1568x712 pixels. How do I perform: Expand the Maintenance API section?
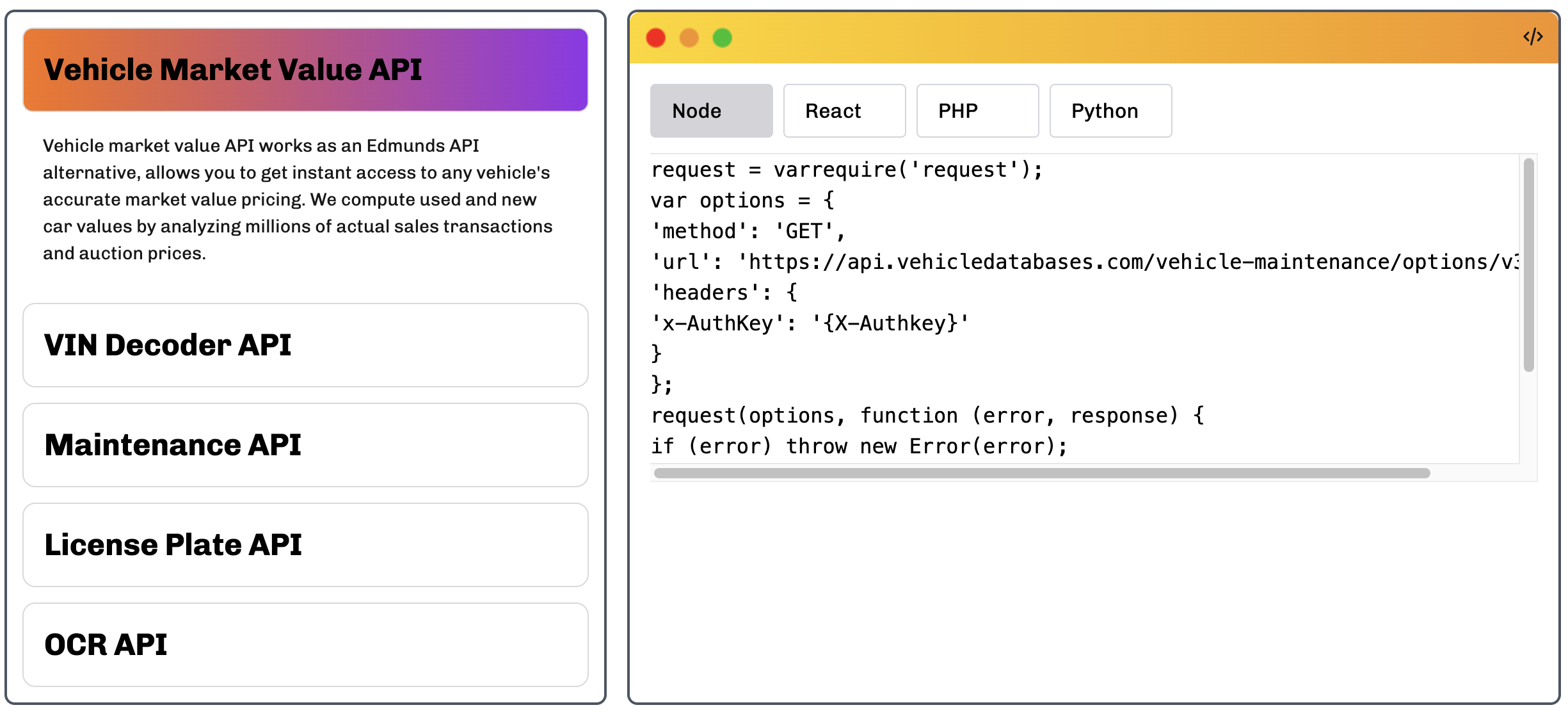tap(305, 445)
